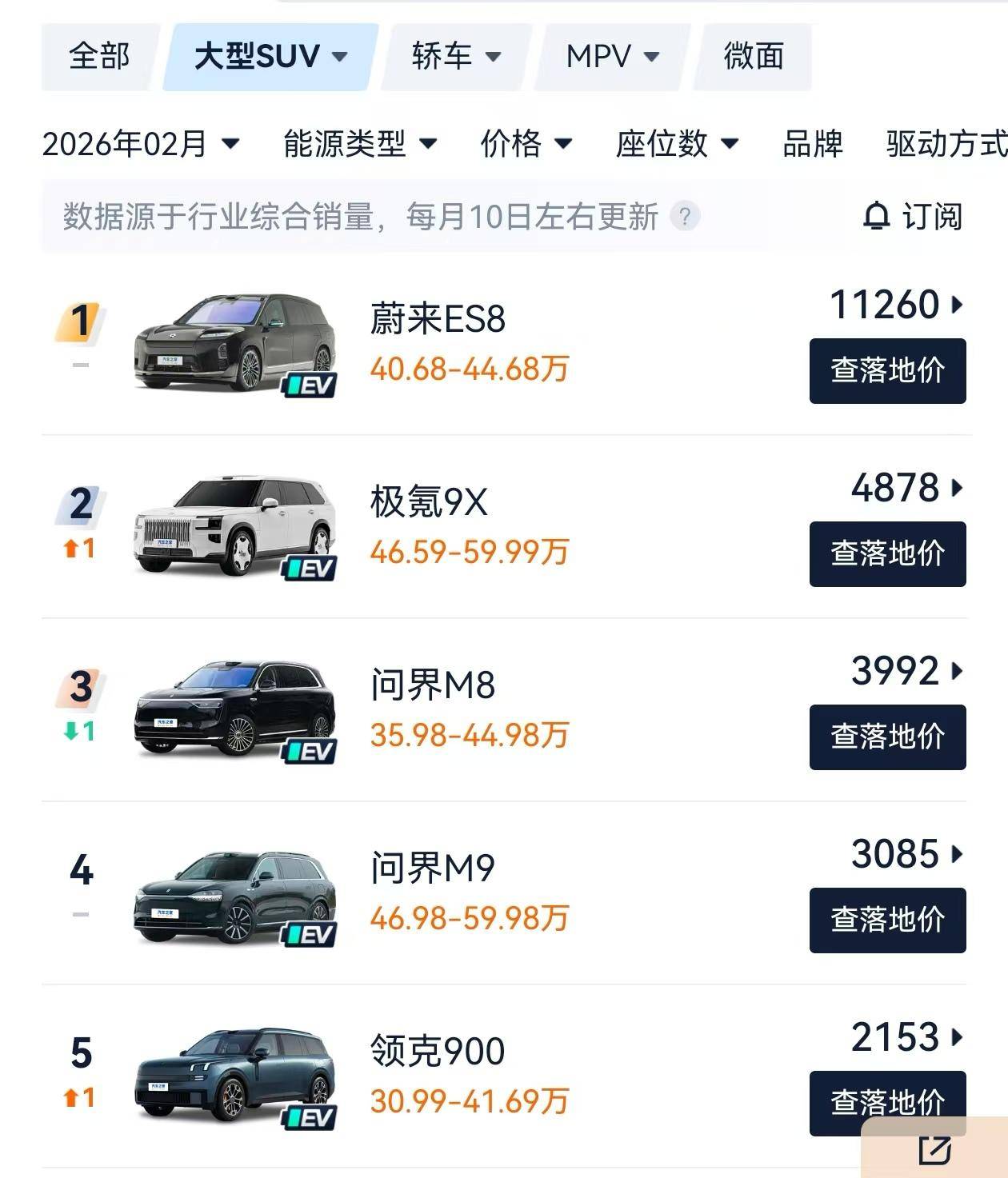Open the 品牌 filter
1008x1178 pixels.
pos(813,144)
